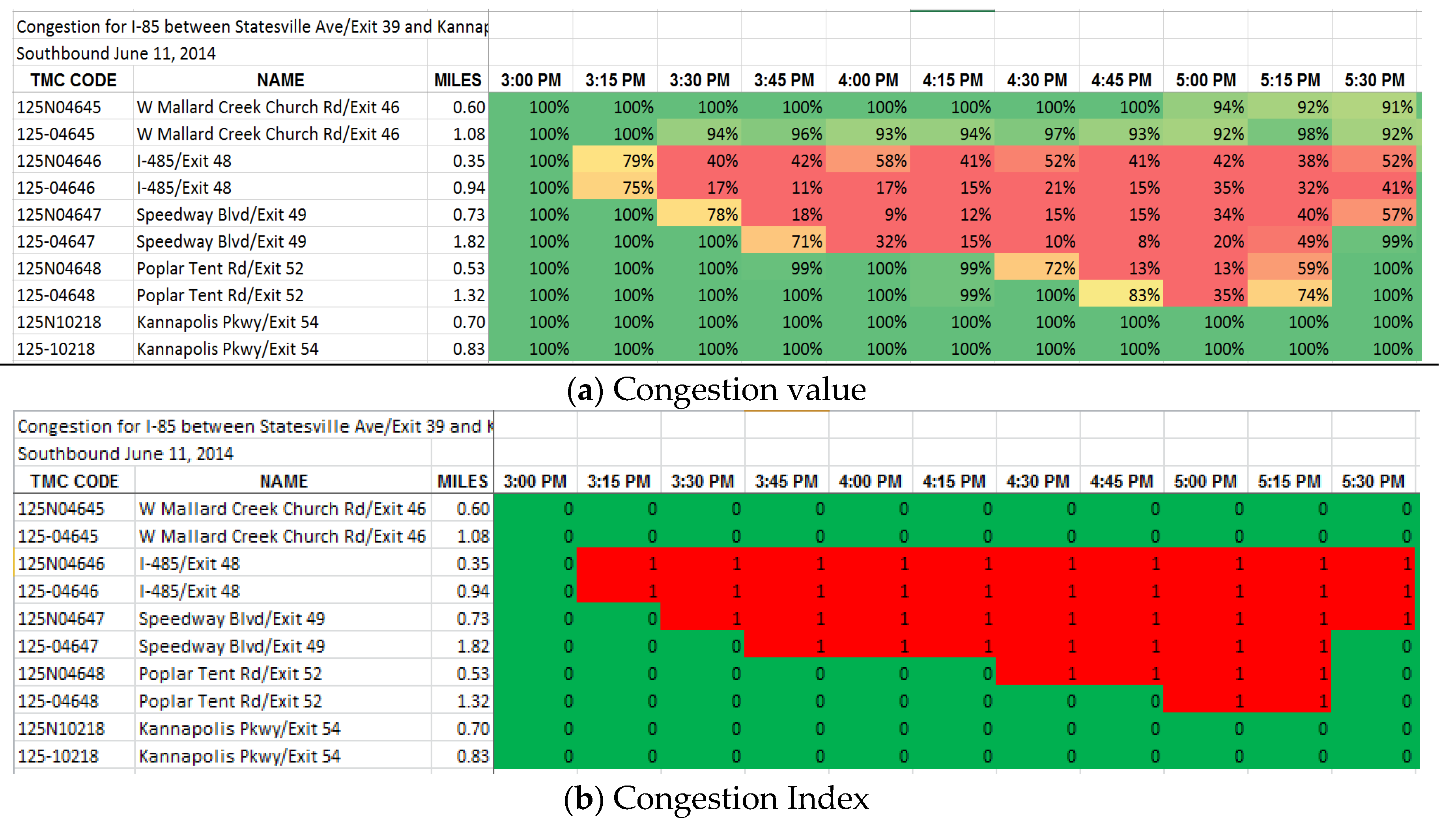The image size is (1456, 836).
Task: Select the 125N10218 code in the upper table
Action: pyautogui.click(x=59, y=322)
